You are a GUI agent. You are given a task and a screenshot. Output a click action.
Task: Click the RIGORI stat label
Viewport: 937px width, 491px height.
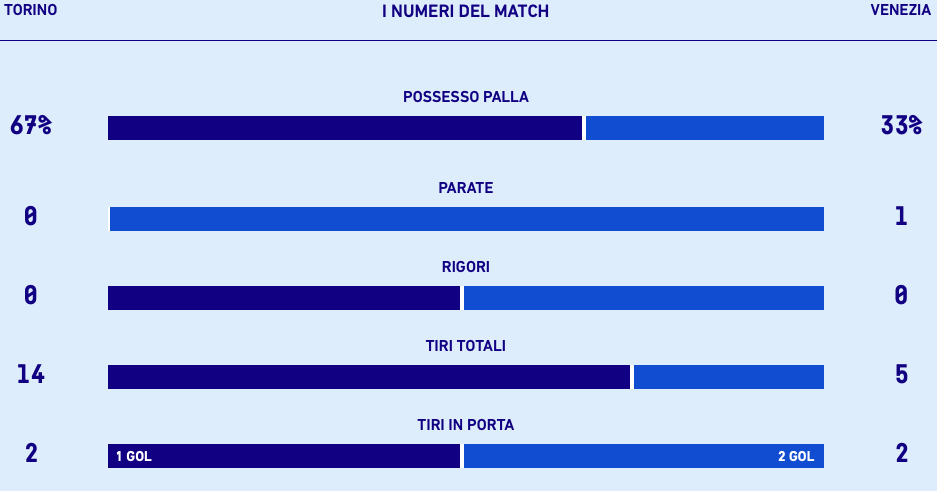click(466, 267)
